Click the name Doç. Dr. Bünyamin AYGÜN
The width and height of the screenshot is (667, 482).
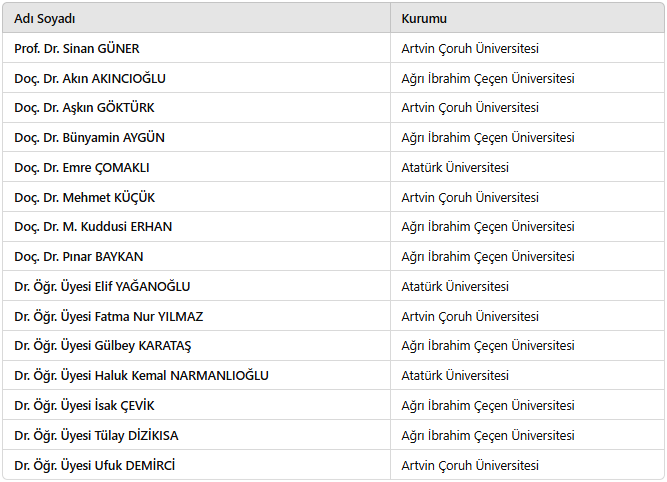point(89,138)
